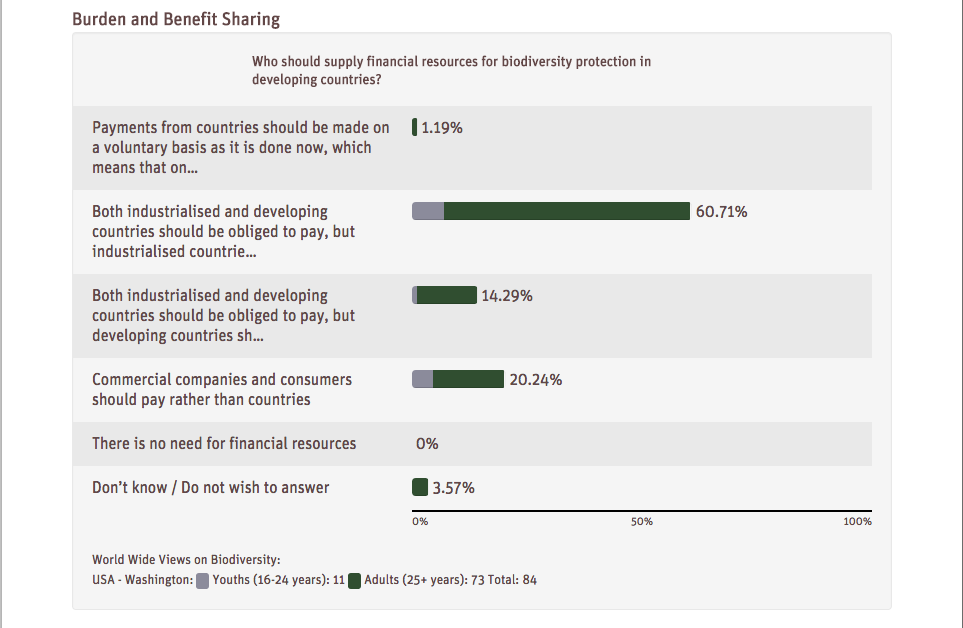Click the 100% axis tick label
This screenshot has height=628, width=963.
857,522
